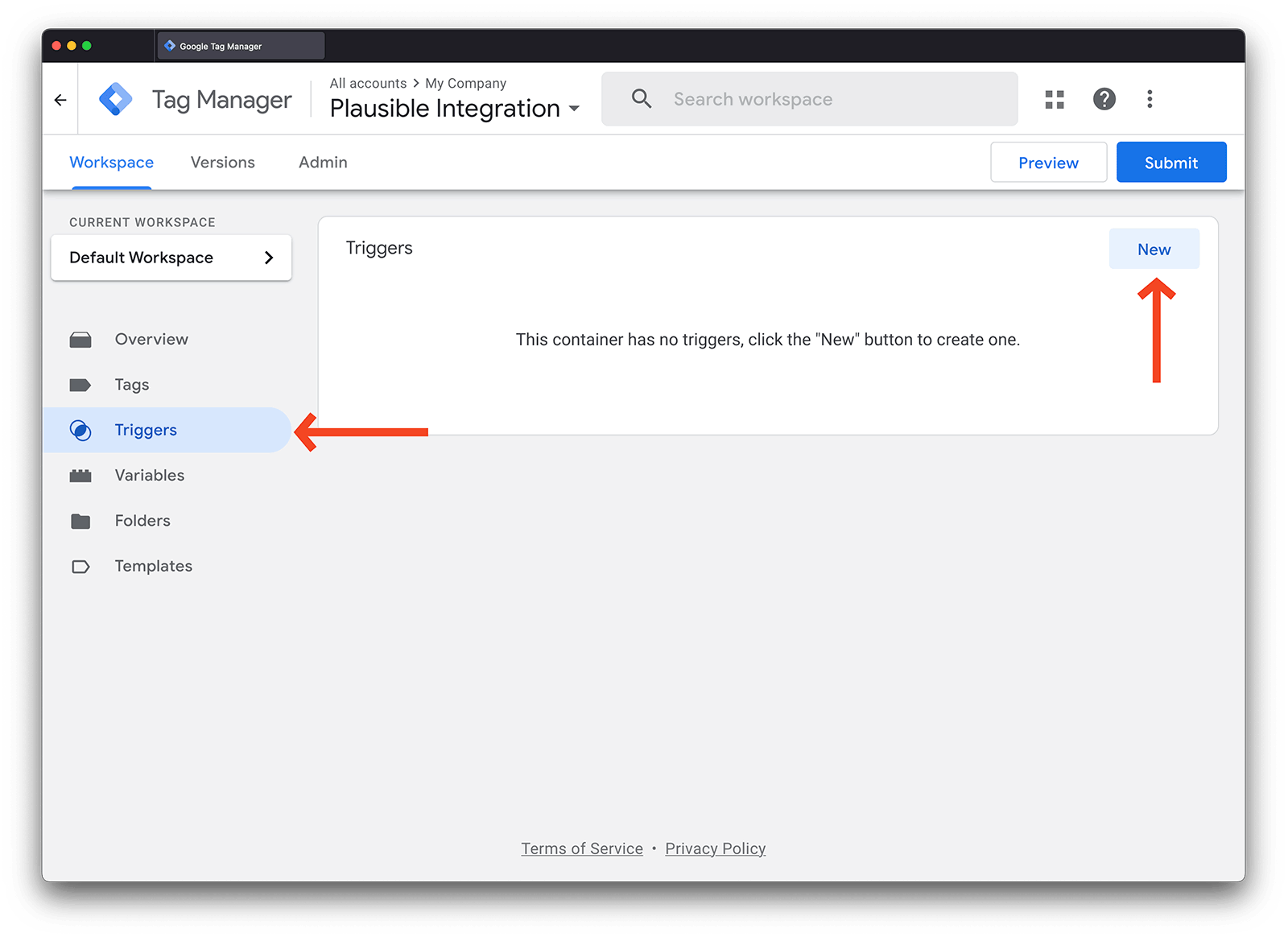1288x937 pixels.
Task: Switch to the Admin tab
Action: pos(323,163)
